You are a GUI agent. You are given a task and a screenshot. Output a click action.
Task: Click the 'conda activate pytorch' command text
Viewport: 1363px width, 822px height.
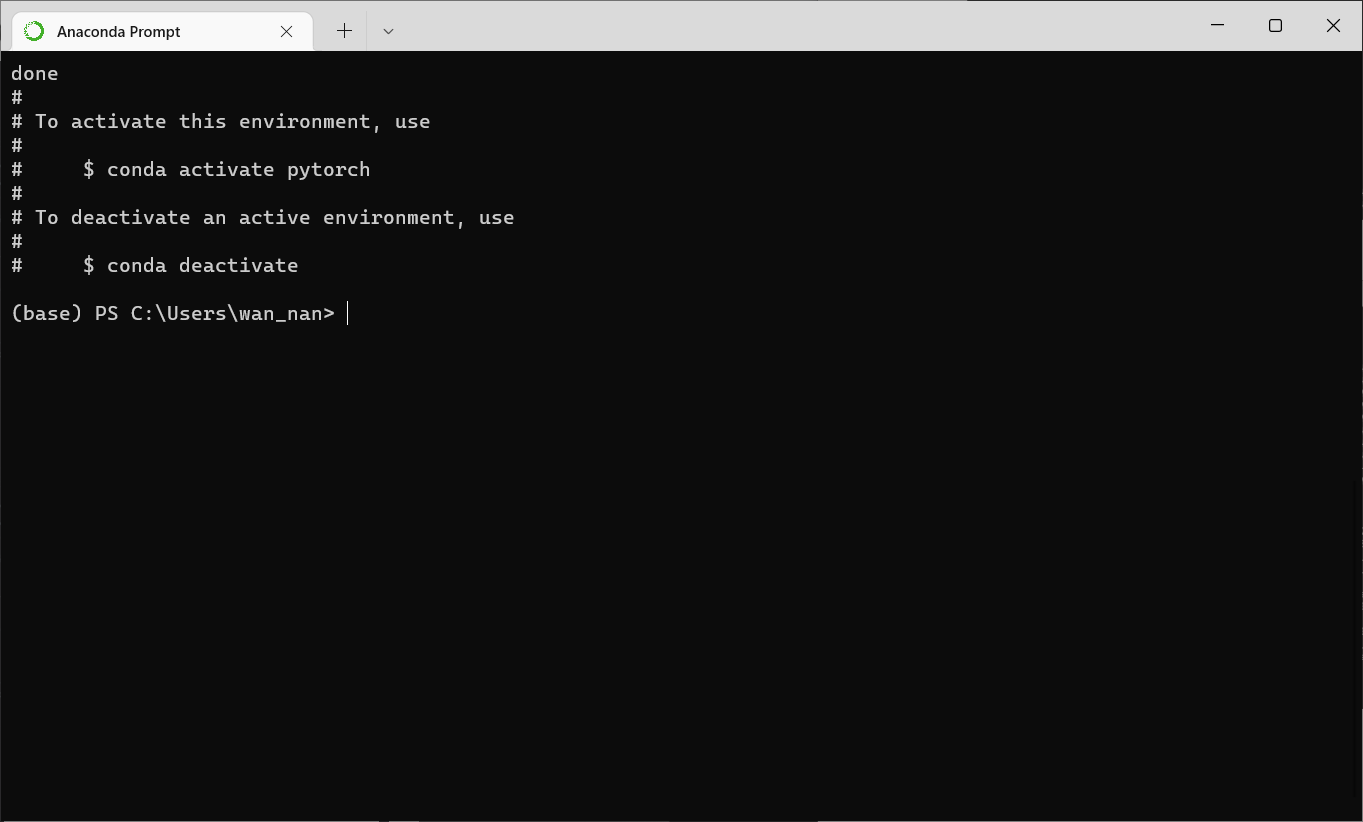coord(238,169)
